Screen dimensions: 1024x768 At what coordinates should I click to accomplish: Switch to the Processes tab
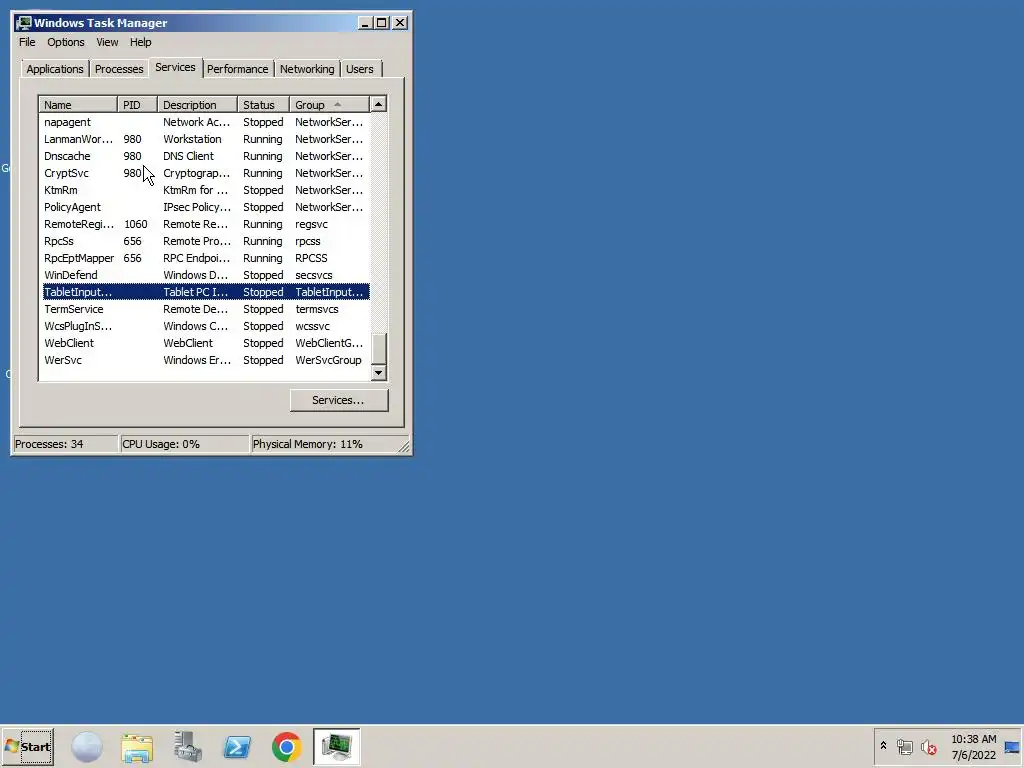(x=119, y=69)
